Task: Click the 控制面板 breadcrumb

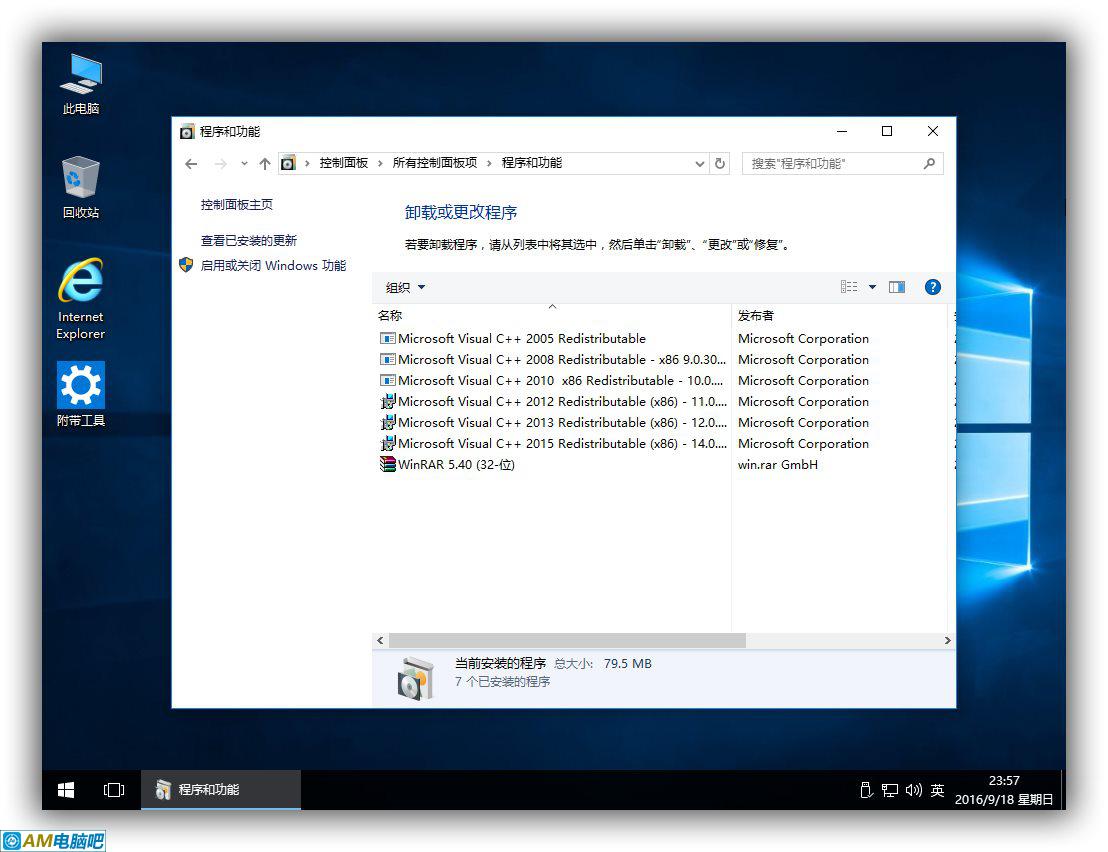Action: (343, 163)
